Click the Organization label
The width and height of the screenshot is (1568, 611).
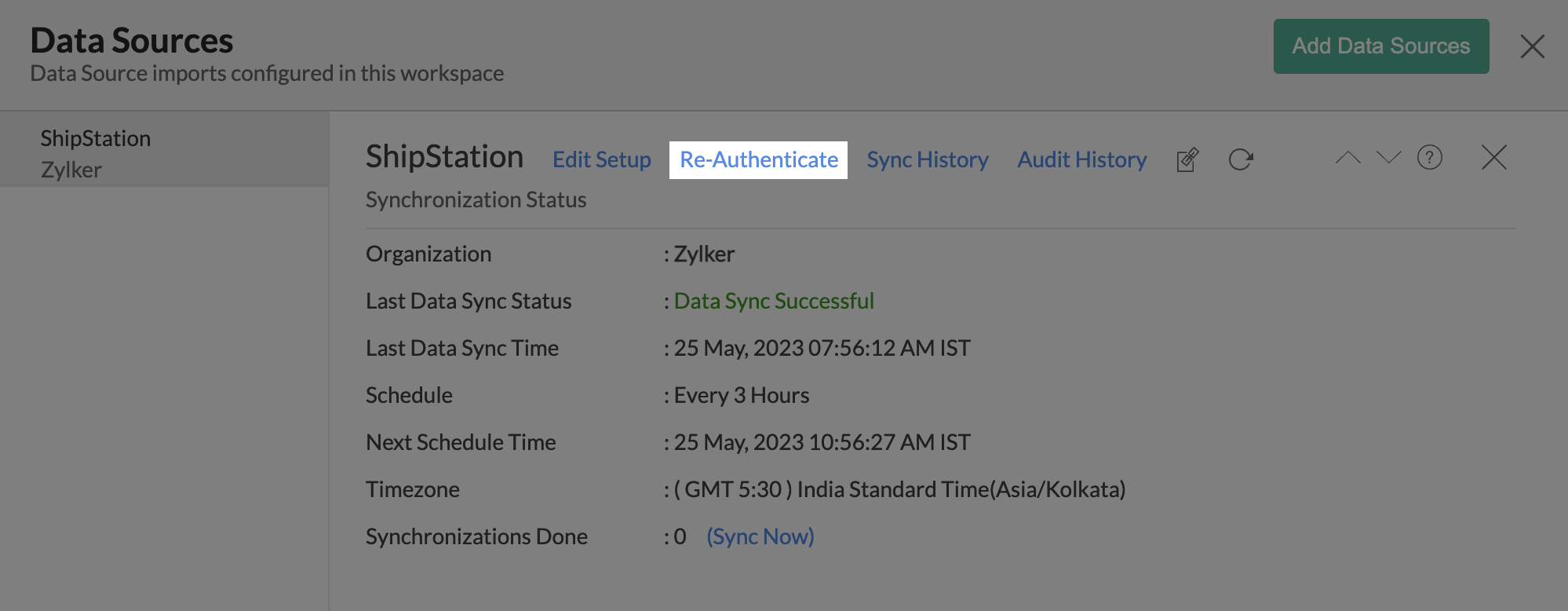pos(428,254)
